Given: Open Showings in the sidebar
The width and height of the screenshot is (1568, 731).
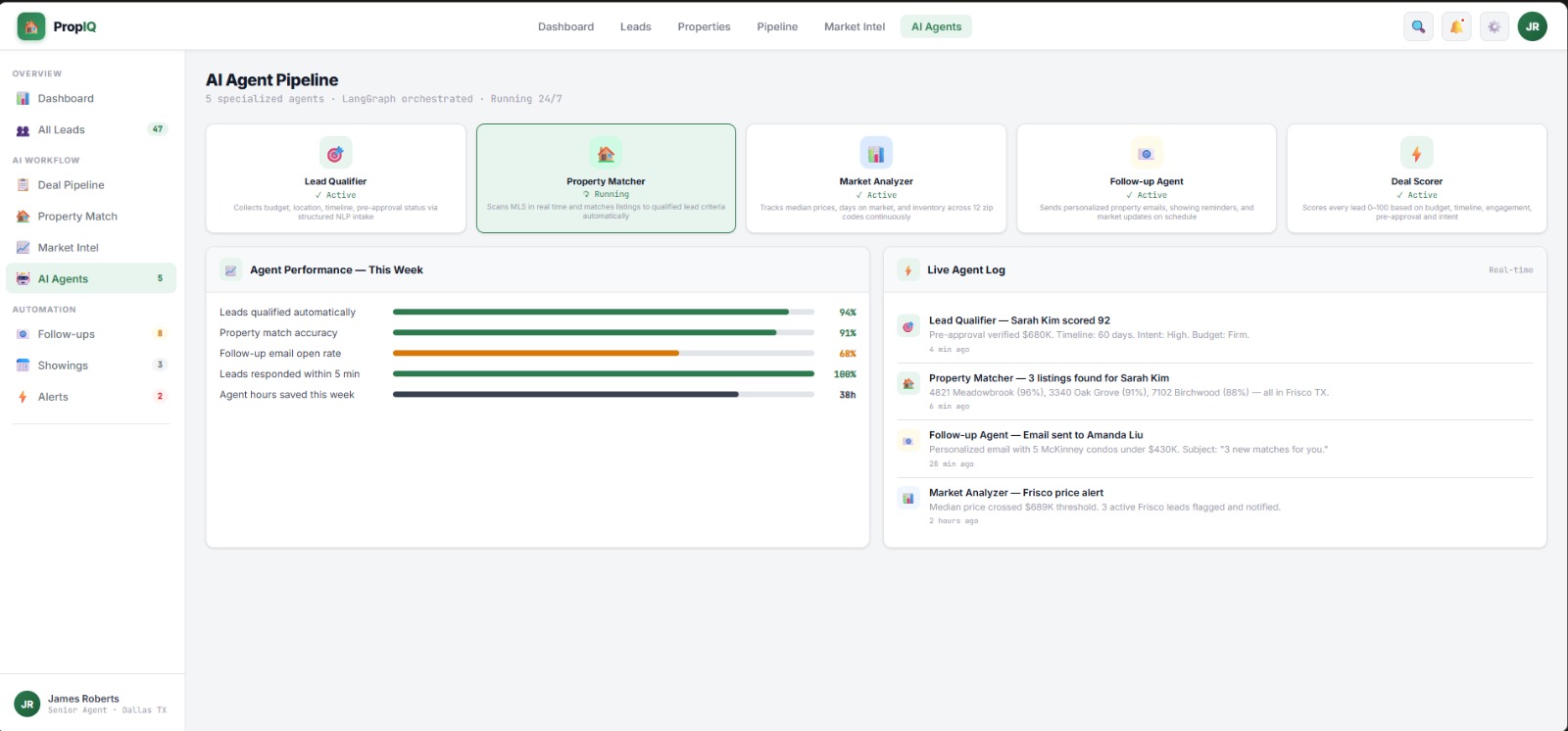Looking at the screenshot, I should coord(91,365).
